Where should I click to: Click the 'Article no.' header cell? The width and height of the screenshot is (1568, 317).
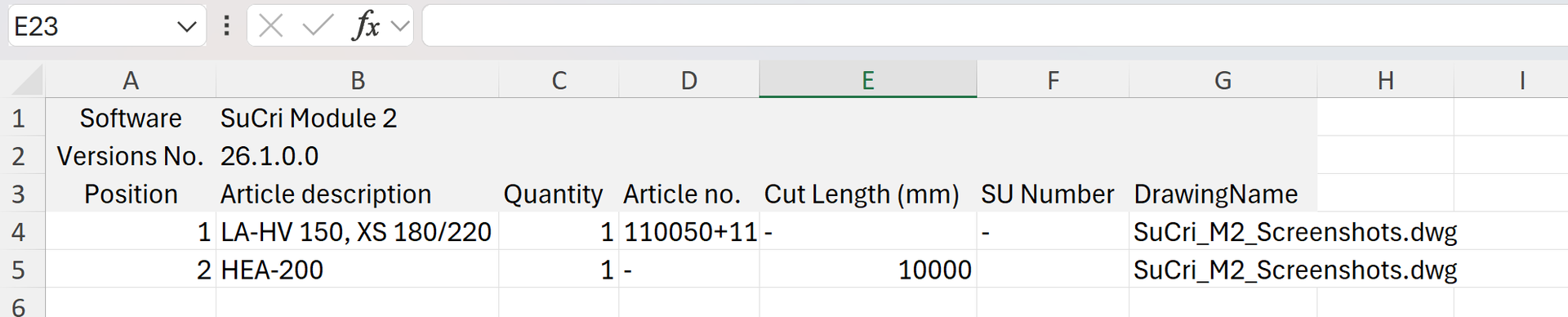pos(689,194)
